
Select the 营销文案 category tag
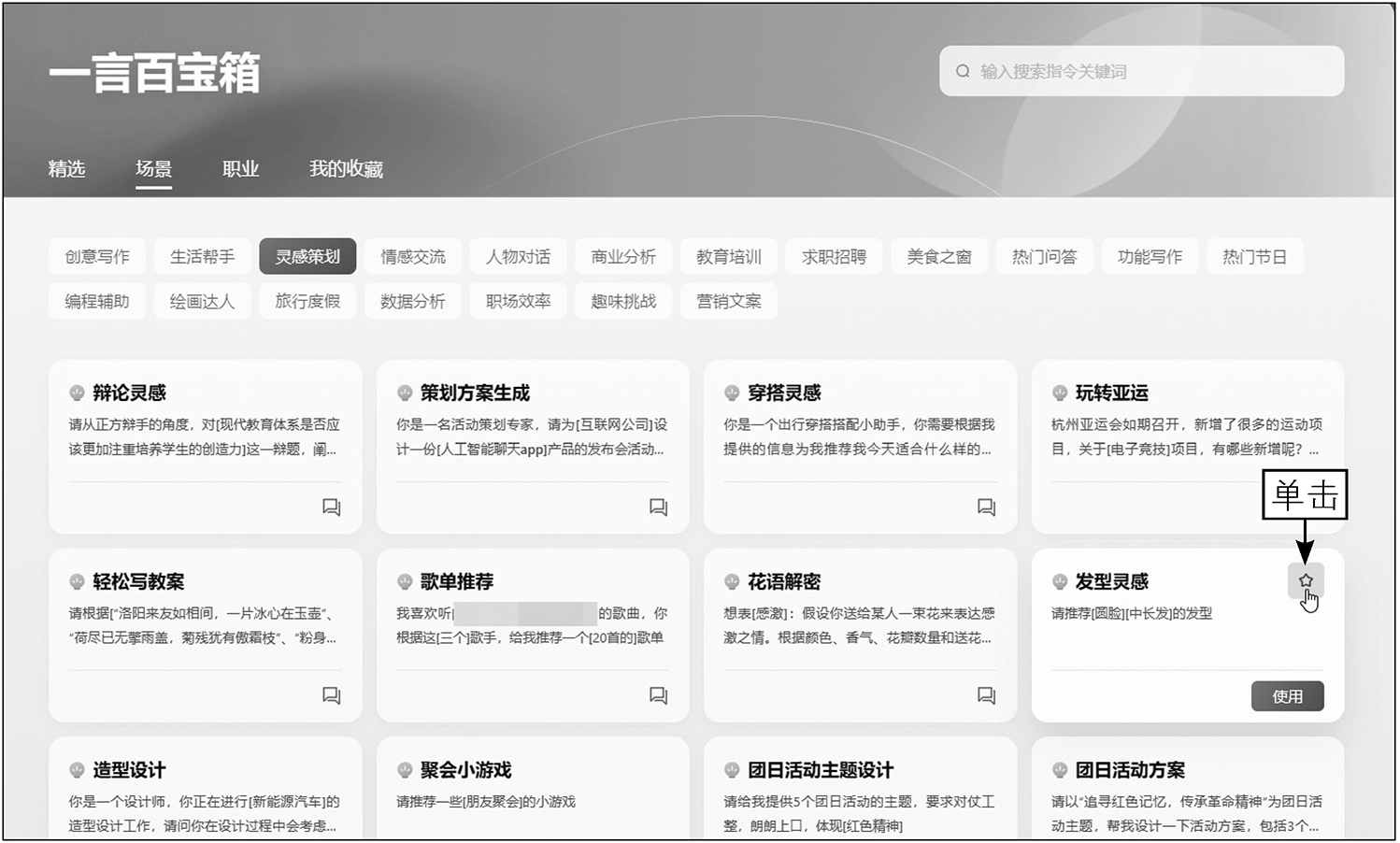click(729, 301)
